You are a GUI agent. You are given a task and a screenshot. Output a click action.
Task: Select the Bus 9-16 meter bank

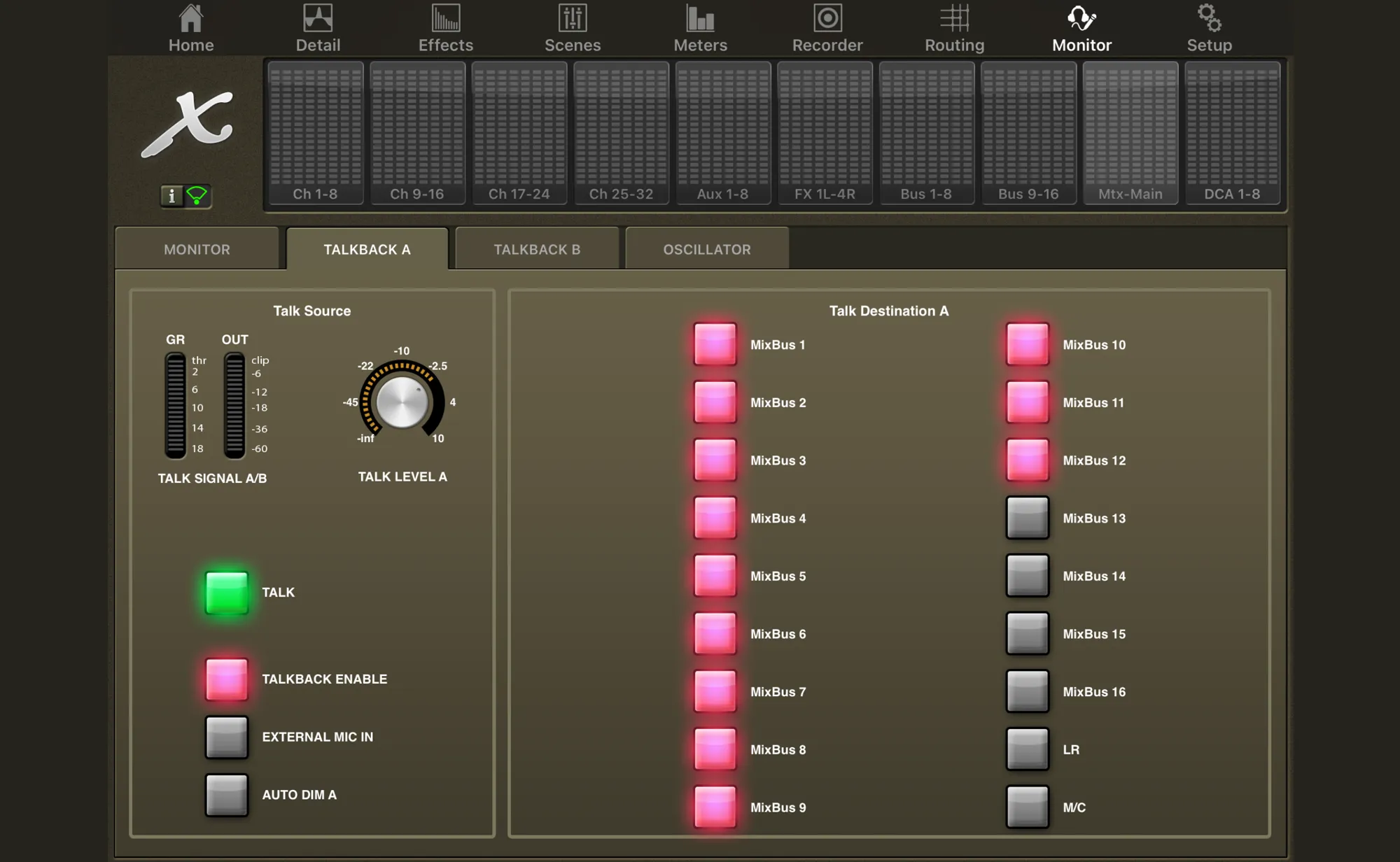pos(1028,133)
